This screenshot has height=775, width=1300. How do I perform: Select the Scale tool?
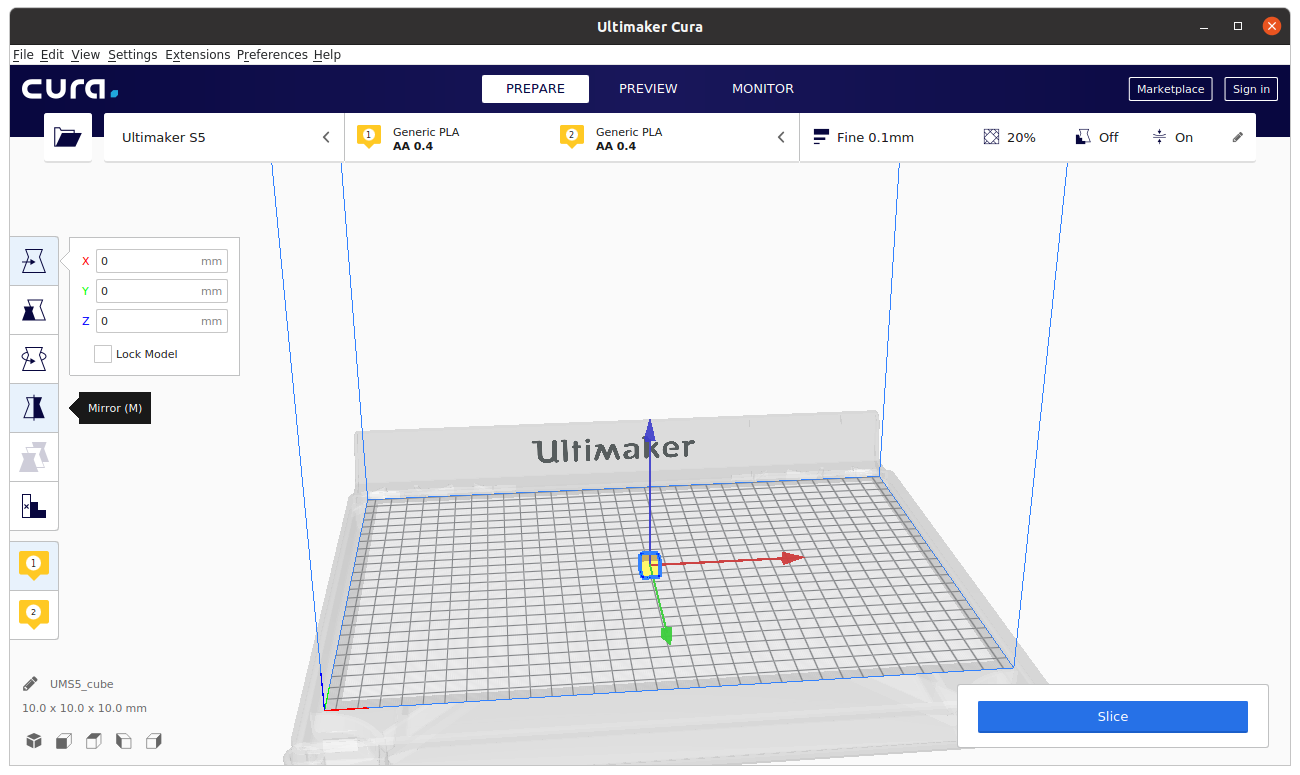[34, 310]
